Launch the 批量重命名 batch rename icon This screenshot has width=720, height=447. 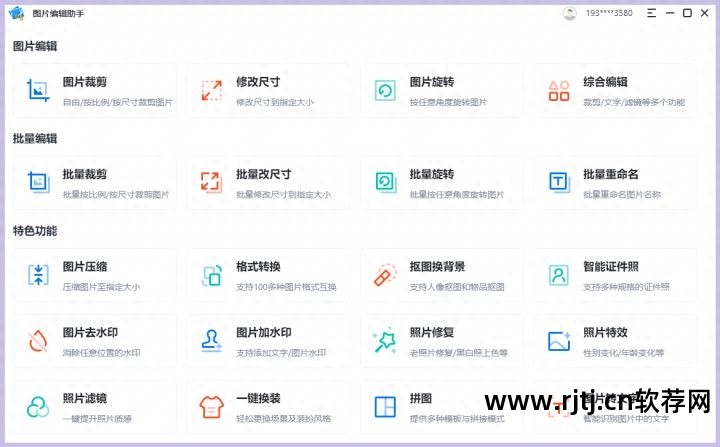tap(559, 182)
